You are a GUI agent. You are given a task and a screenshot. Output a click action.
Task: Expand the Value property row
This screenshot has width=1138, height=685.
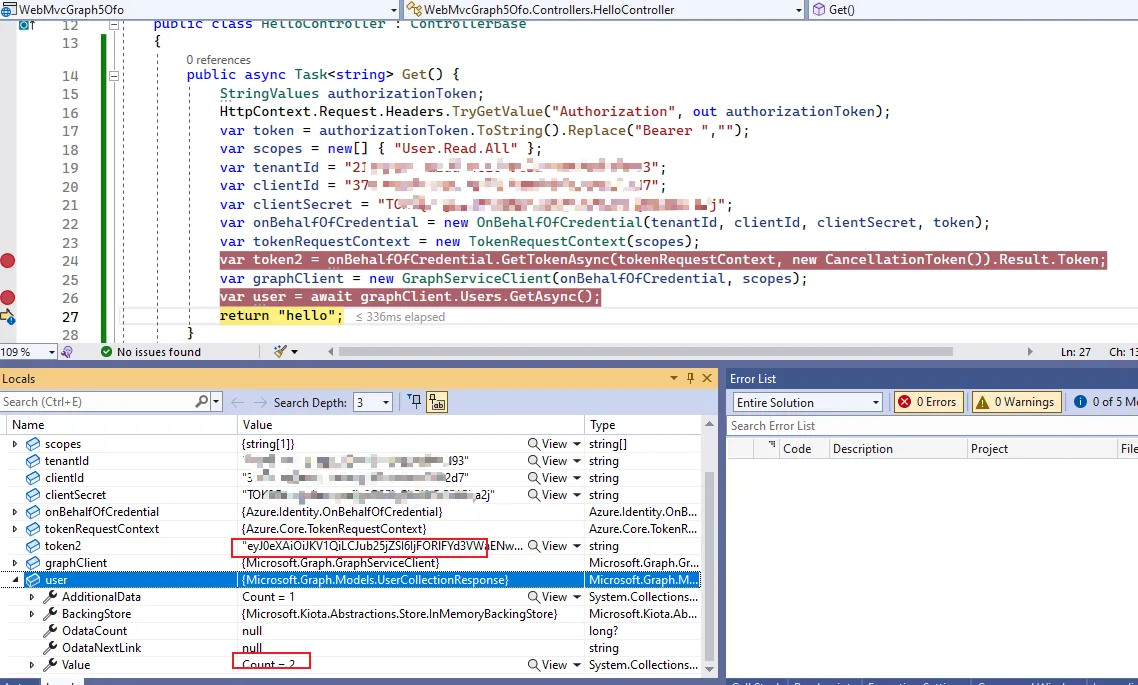click(x=31, y=665)
